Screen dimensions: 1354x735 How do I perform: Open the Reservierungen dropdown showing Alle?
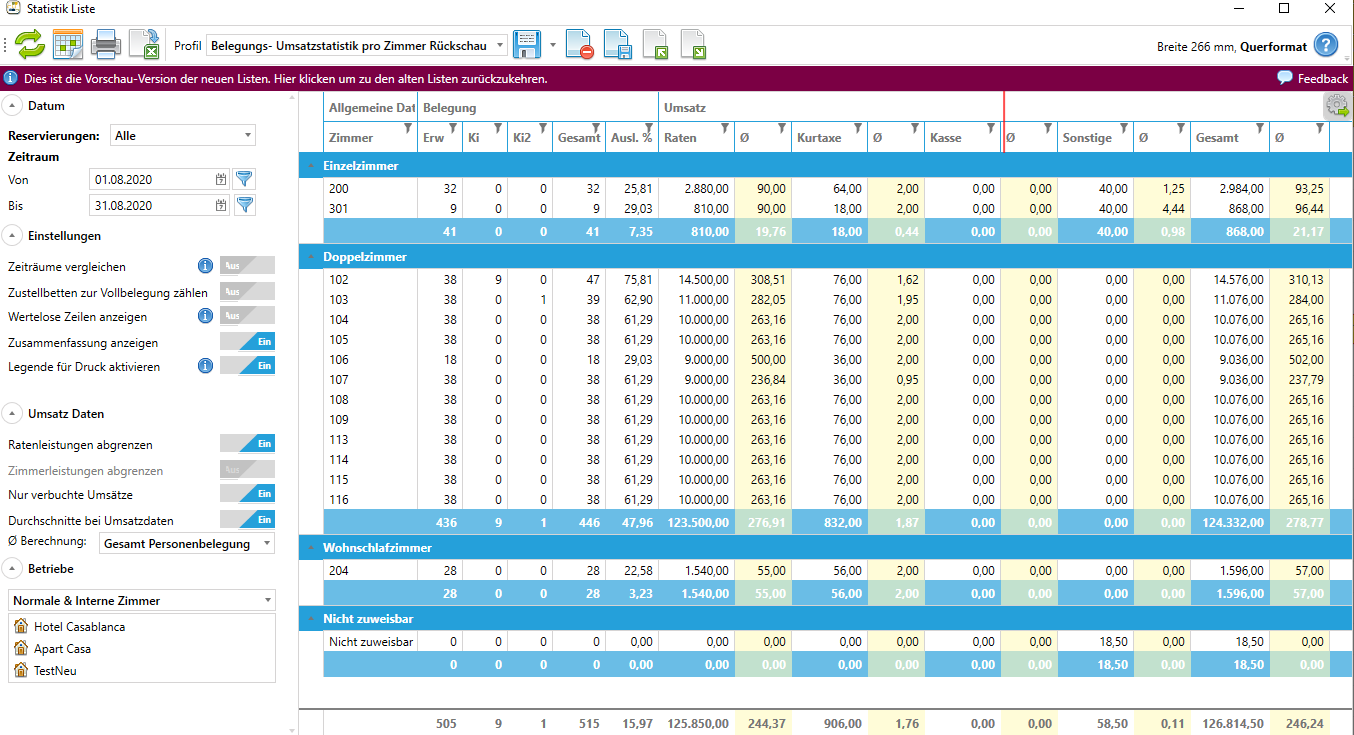coord(183,135)
